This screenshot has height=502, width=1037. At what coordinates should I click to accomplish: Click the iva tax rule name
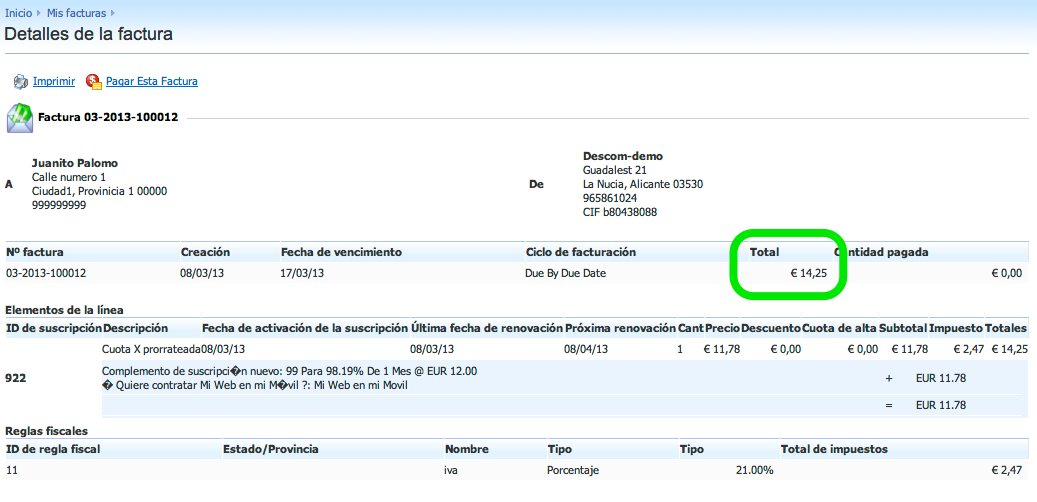452,470
